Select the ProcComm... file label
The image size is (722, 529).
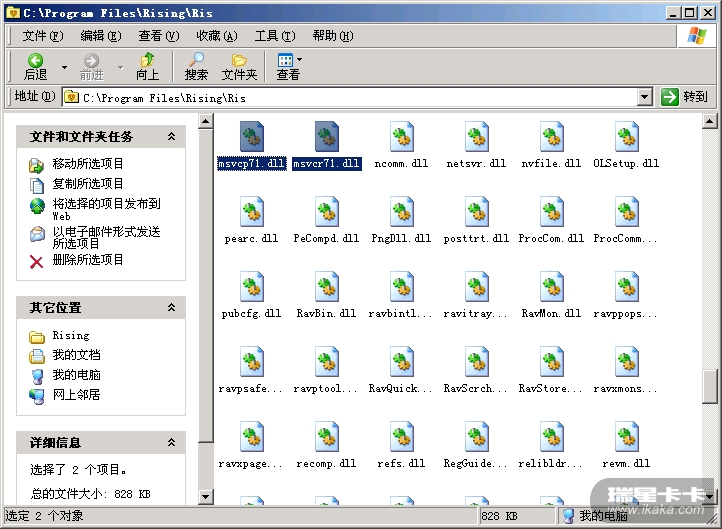coord(625,238)
